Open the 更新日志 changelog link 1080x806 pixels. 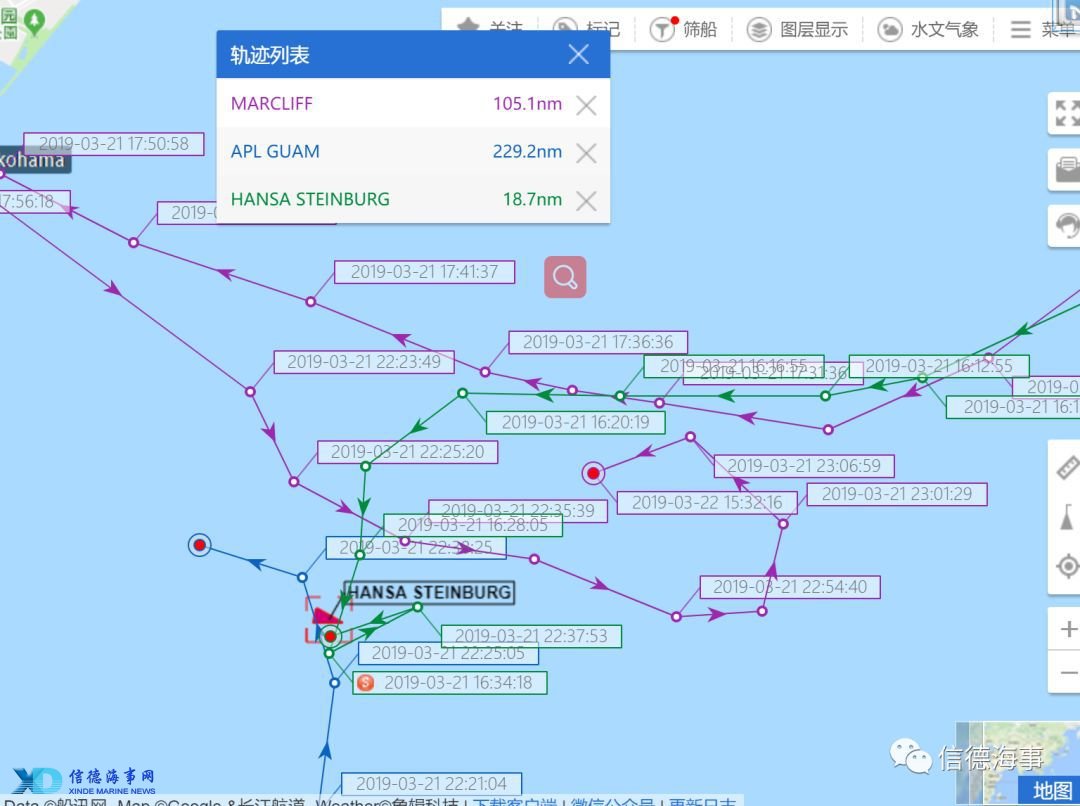[x=702, y=802]
